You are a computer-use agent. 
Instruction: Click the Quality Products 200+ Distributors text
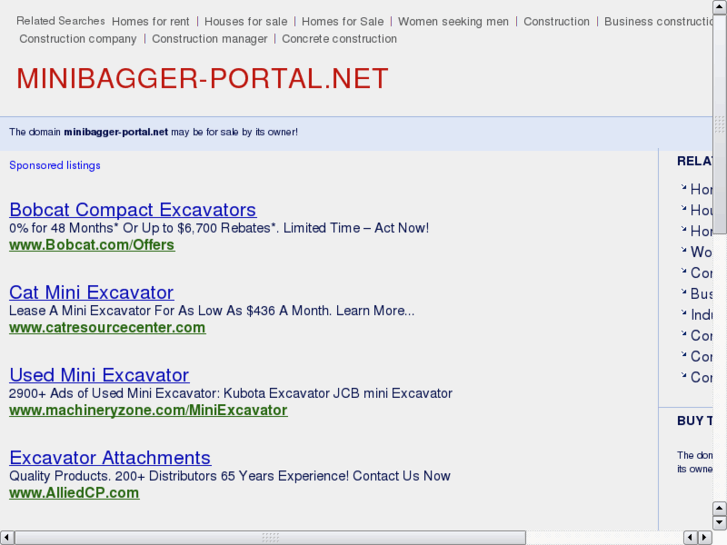tap(230, 476)
